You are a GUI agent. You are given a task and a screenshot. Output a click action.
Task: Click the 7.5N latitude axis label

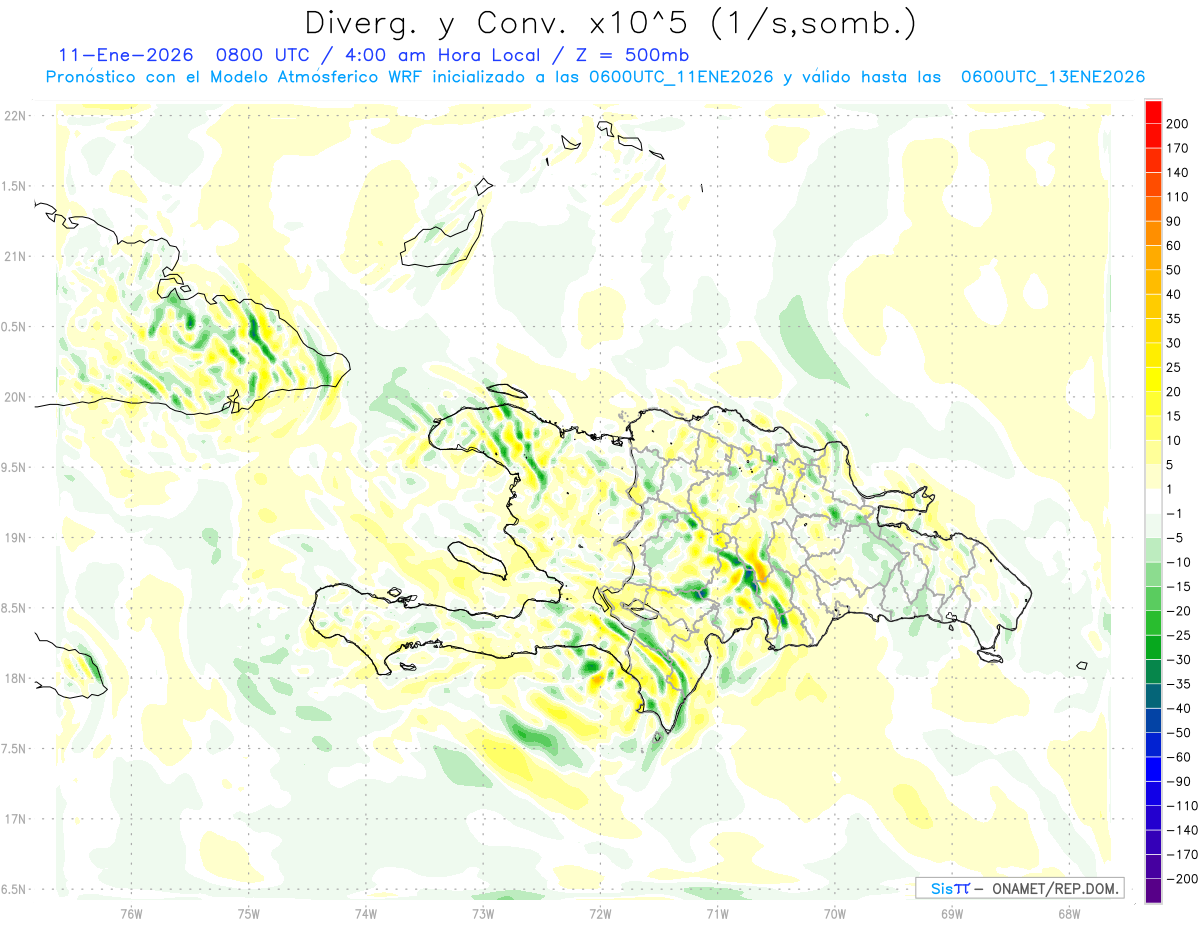[14, 748]
